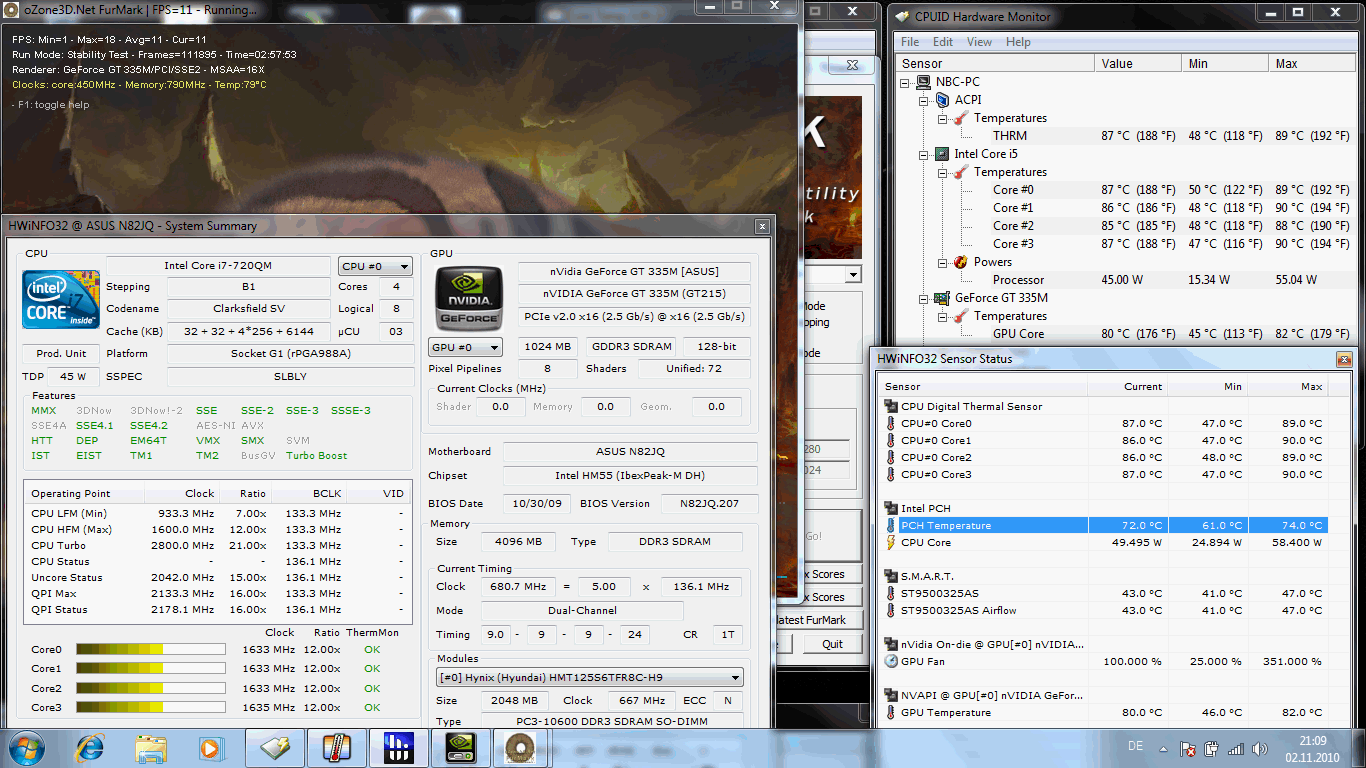Select the THRM row in HWMonitor
Screen dimensions: 1366x768
pos(1124,136)
